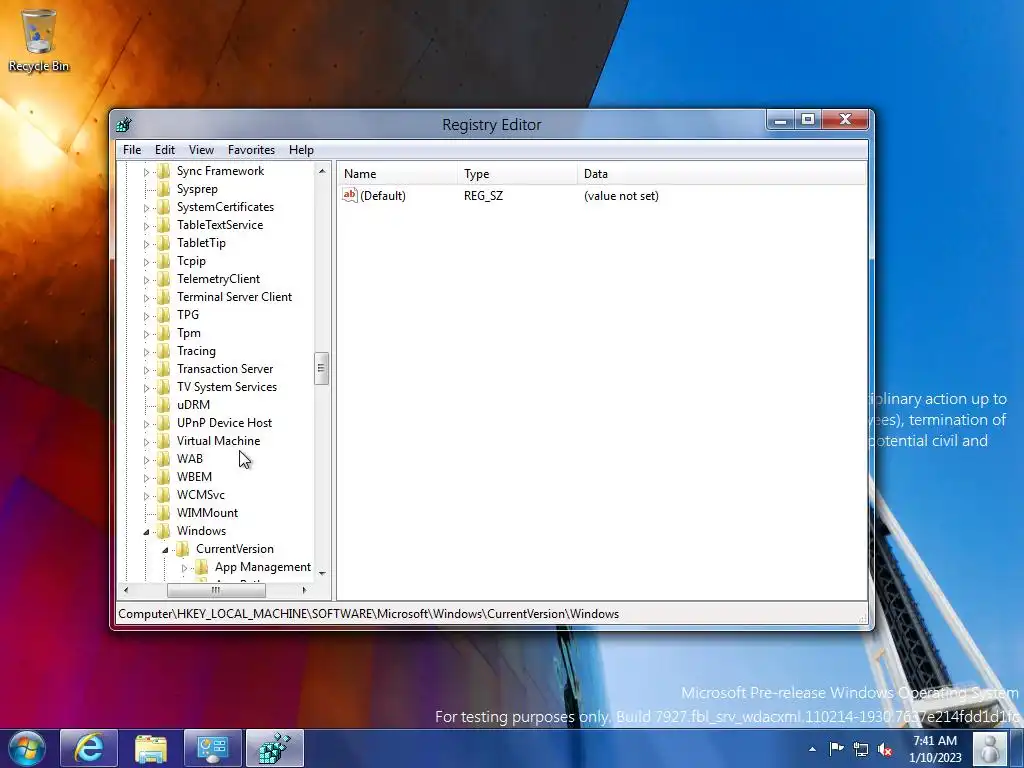The image size is (1024, 768).
Task: Select the Transaction Server folder icon
Action: [x=164, y=369]
